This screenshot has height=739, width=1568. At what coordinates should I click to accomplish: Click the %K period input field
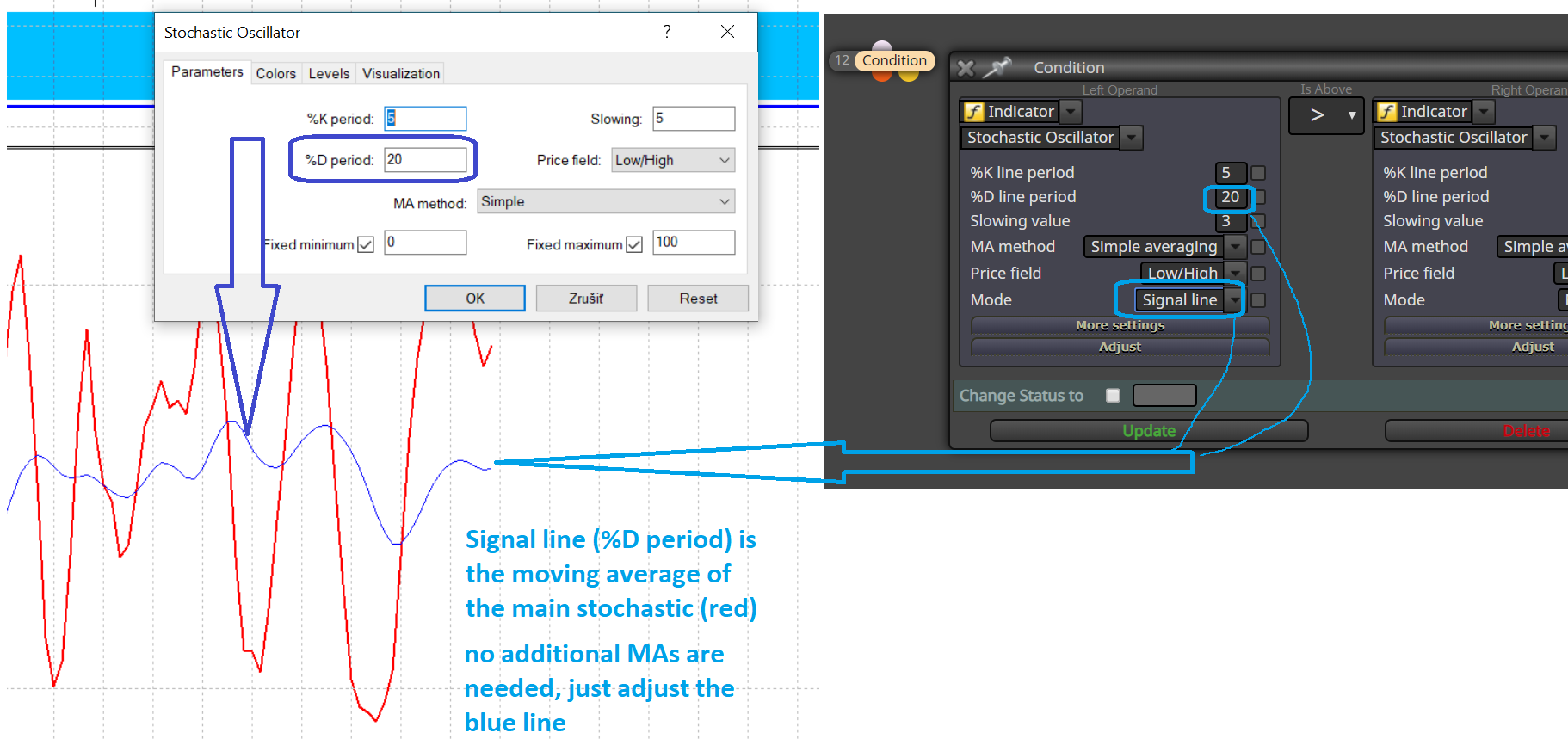tap(425, 119)
